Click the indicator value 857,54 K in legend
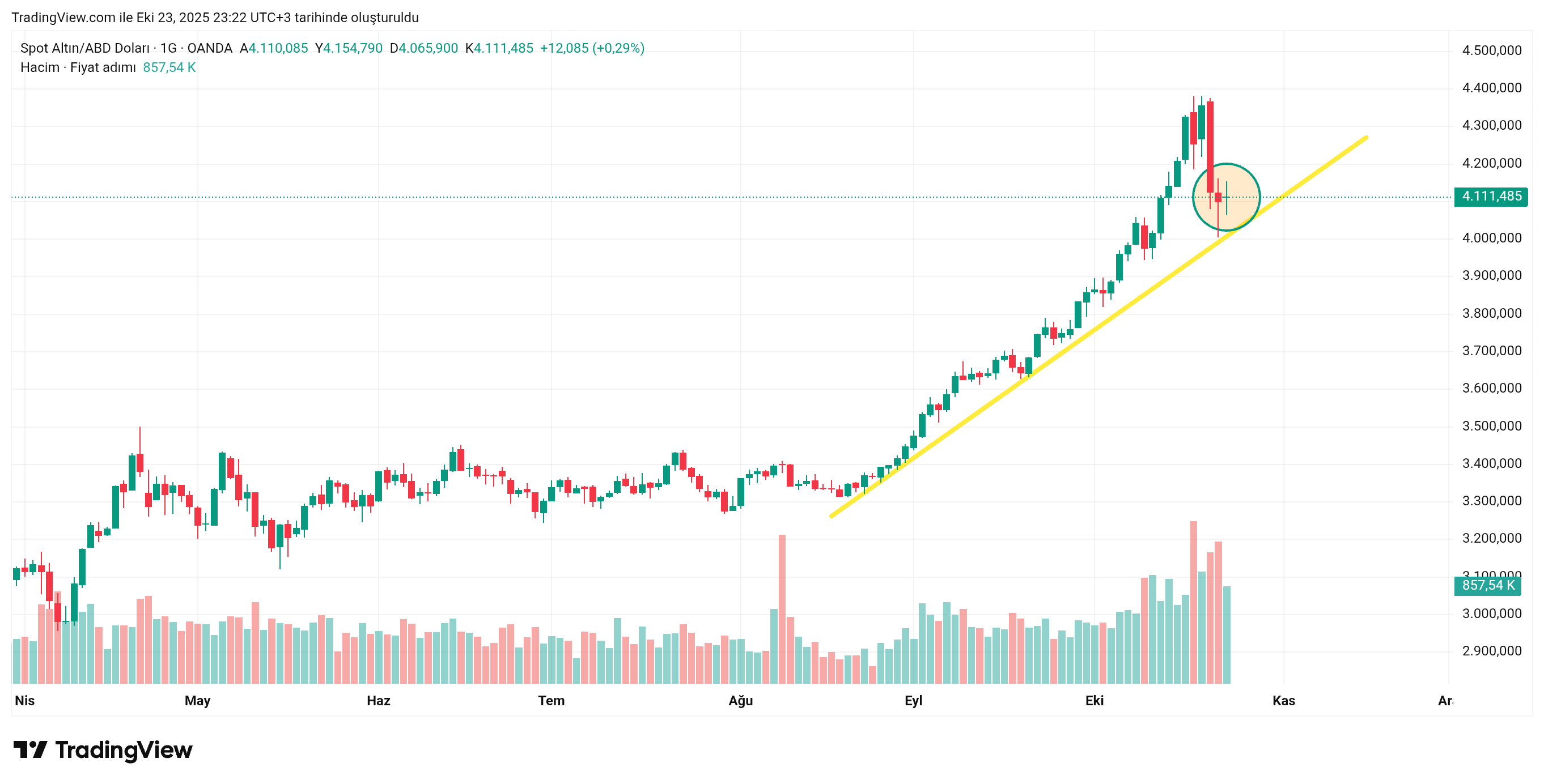 (x=169, y=67)
